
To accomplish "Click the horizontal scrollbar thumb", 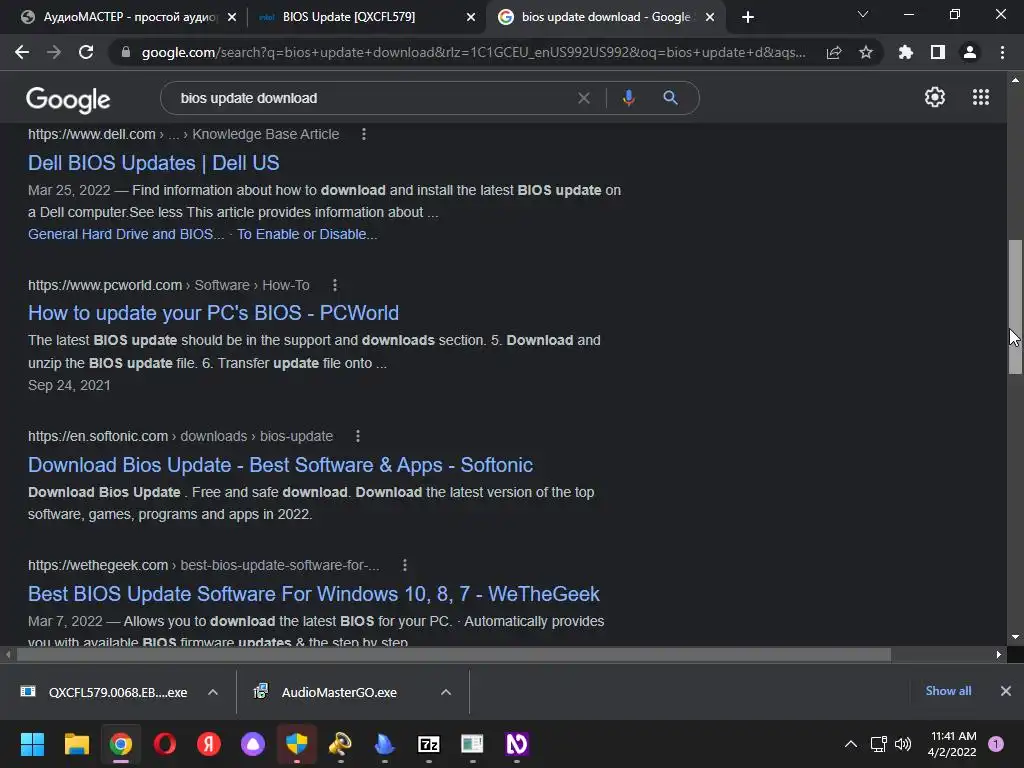I will click(x=454, y=654).
